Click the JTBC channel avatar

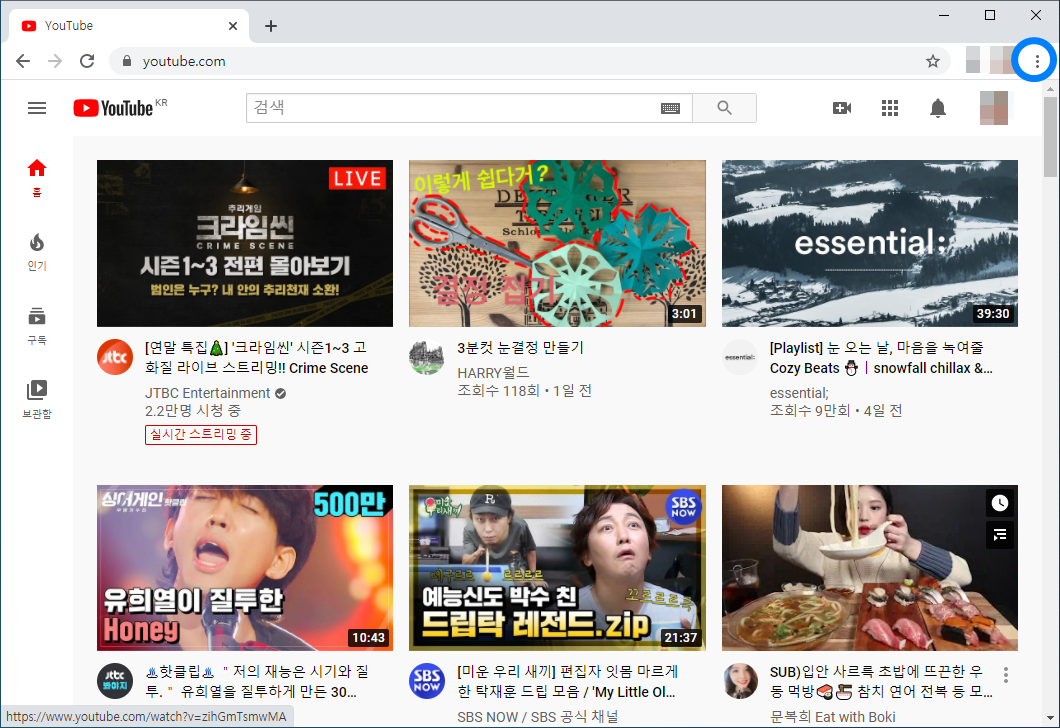[x=115, y=357]
